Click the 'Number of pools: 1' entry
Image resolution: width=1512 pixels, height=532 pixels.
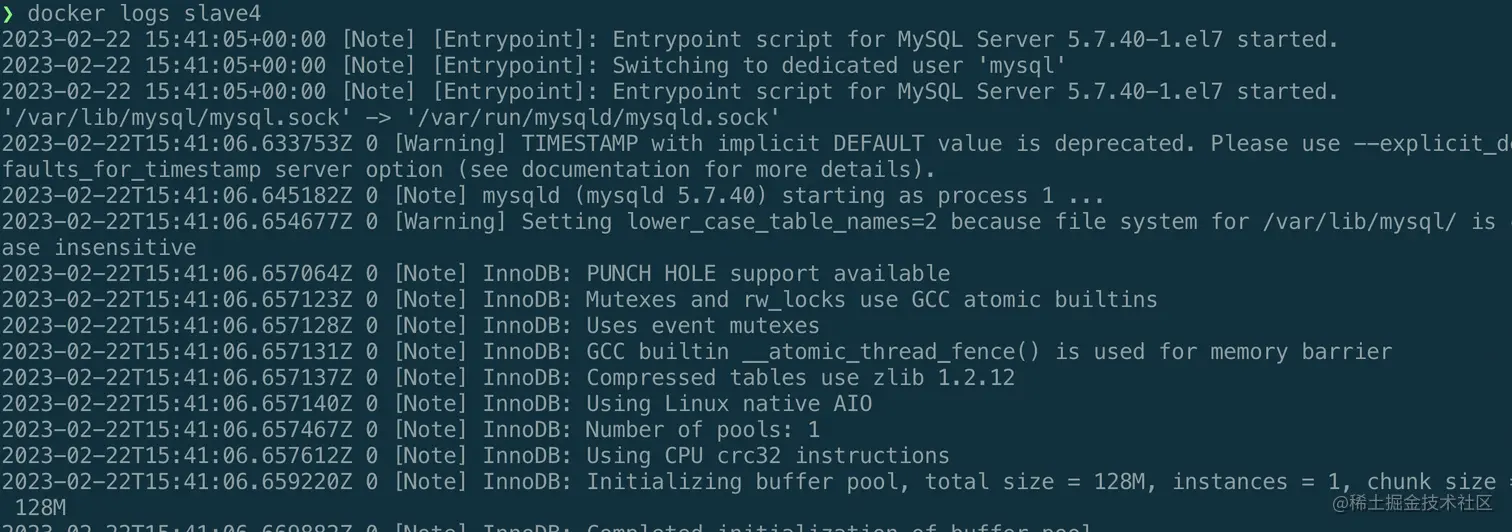(702, 430)
